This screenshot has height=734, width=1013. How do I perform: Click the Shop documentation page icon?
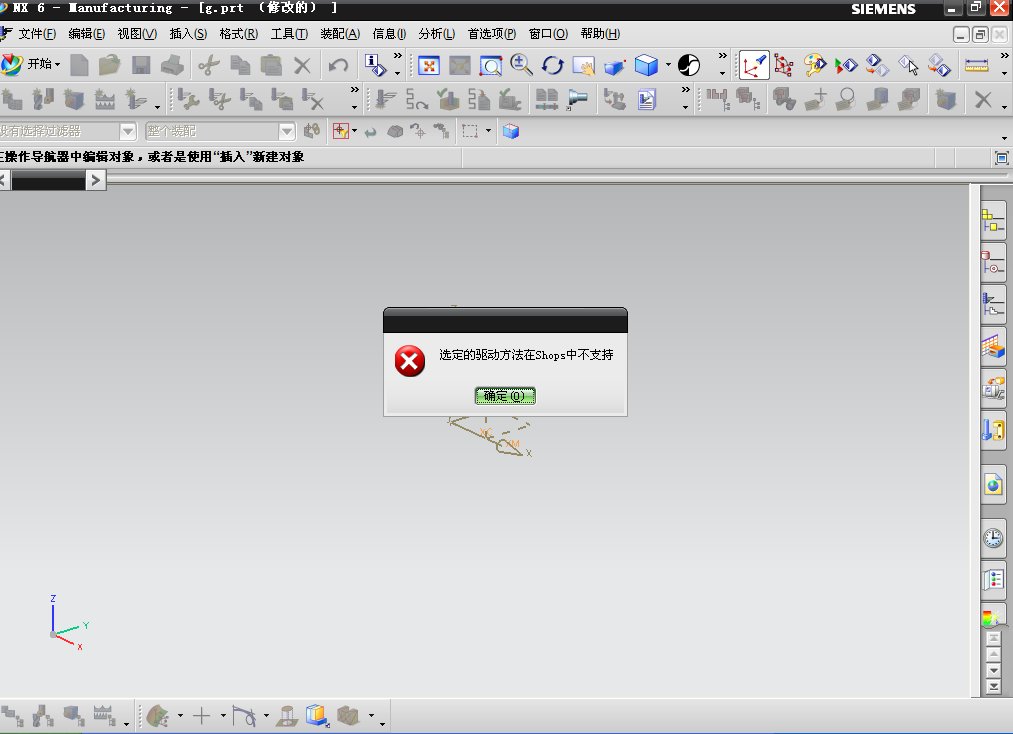click(x=647, y=99)
